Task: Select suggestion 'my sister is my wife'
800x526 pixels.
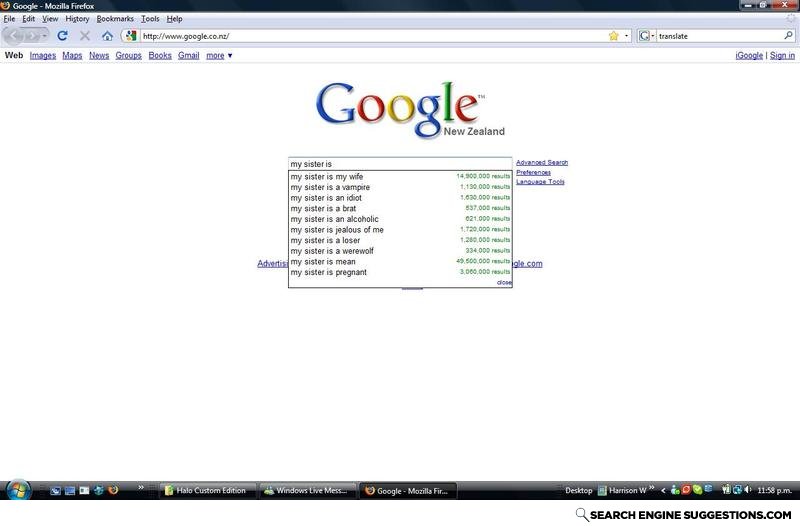Action: point(400,177)
